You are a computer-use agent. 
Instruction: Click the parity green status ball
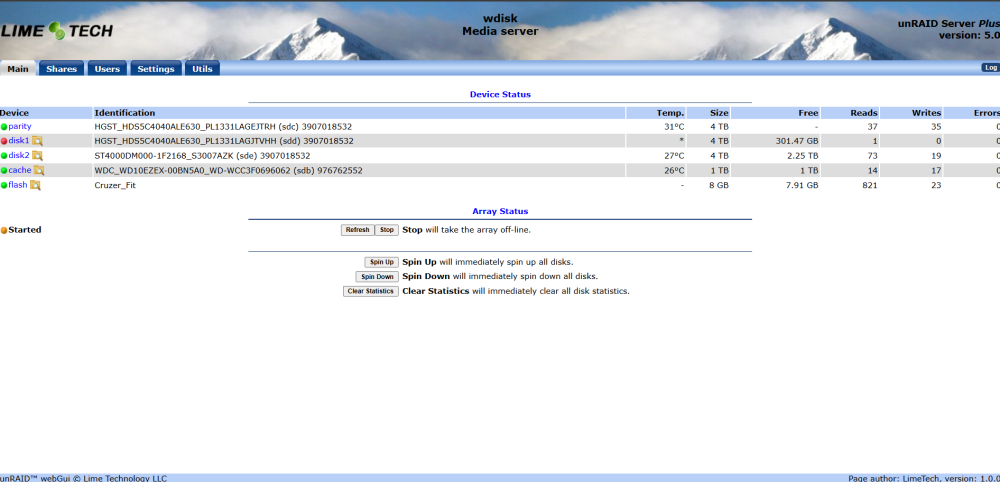pos(4,127)
